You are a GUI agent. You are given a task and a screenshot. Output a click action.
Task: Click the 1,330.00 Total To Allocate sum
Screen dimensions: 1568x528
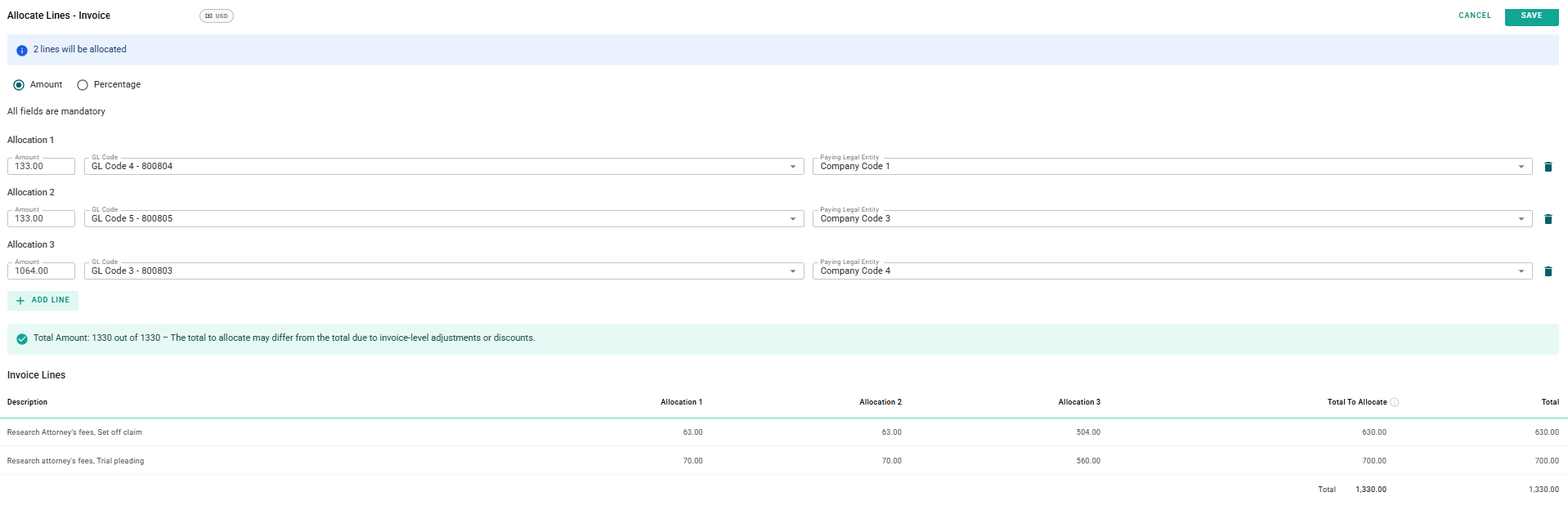1371,490
